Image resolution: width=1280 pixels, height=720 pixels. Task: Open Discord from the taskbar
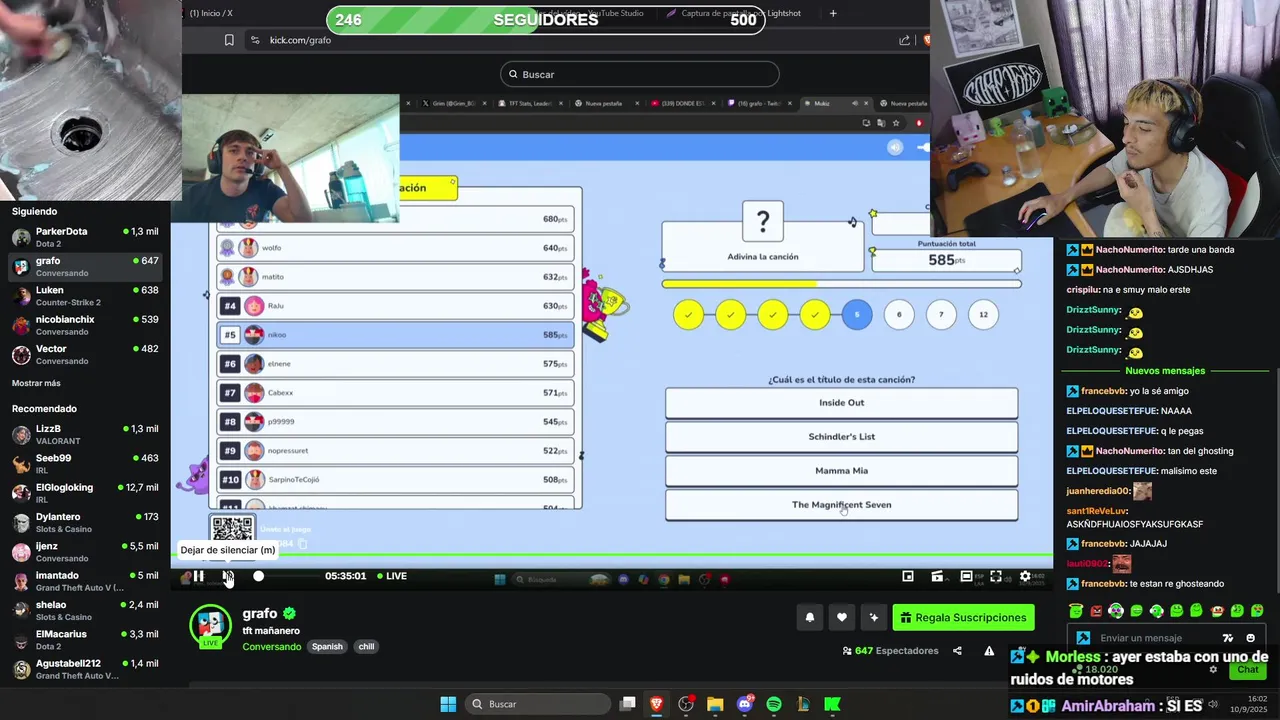[x=744, y=704]
